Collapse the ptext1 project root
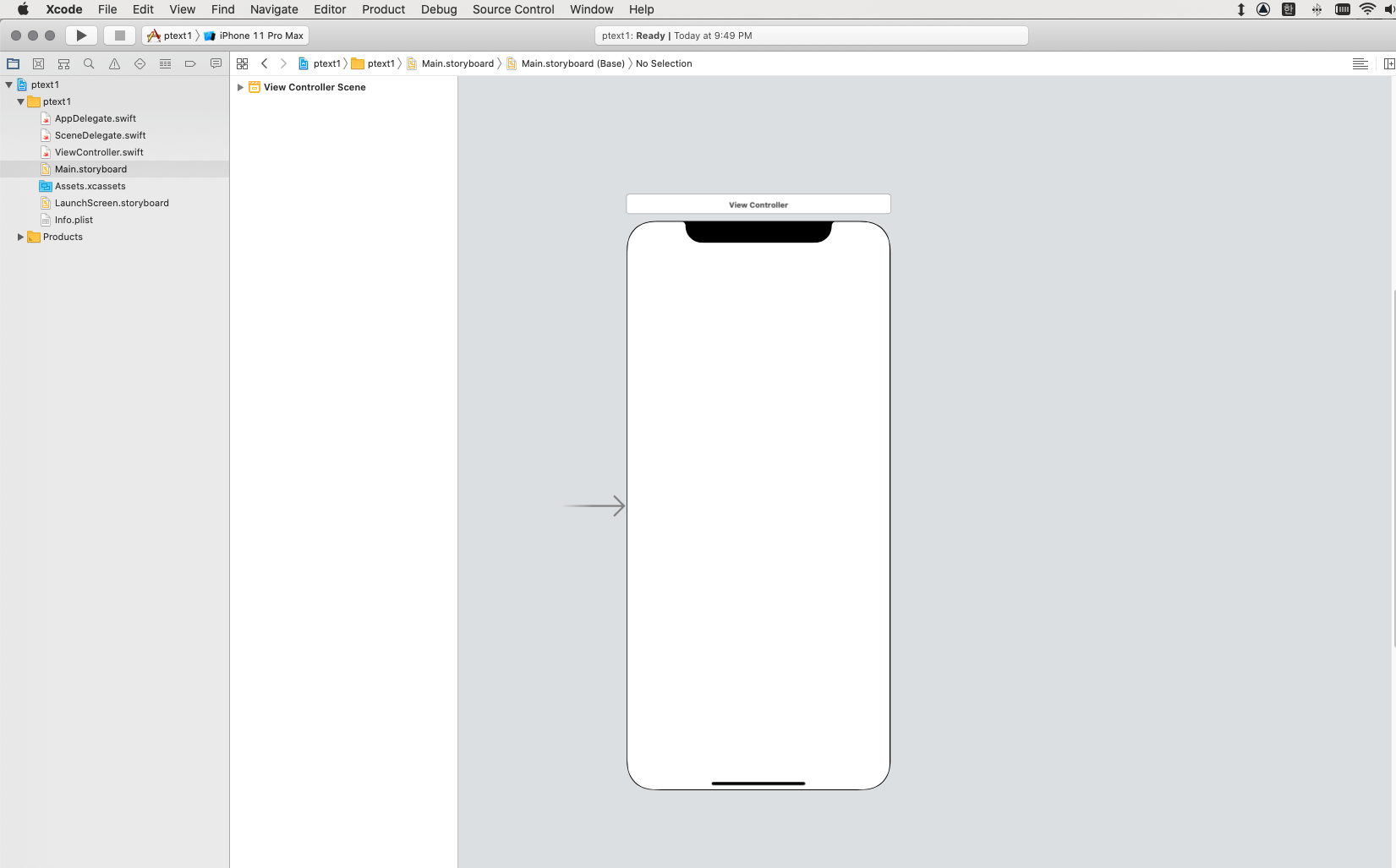This screenshot has height=868, width=1396. 9,85
